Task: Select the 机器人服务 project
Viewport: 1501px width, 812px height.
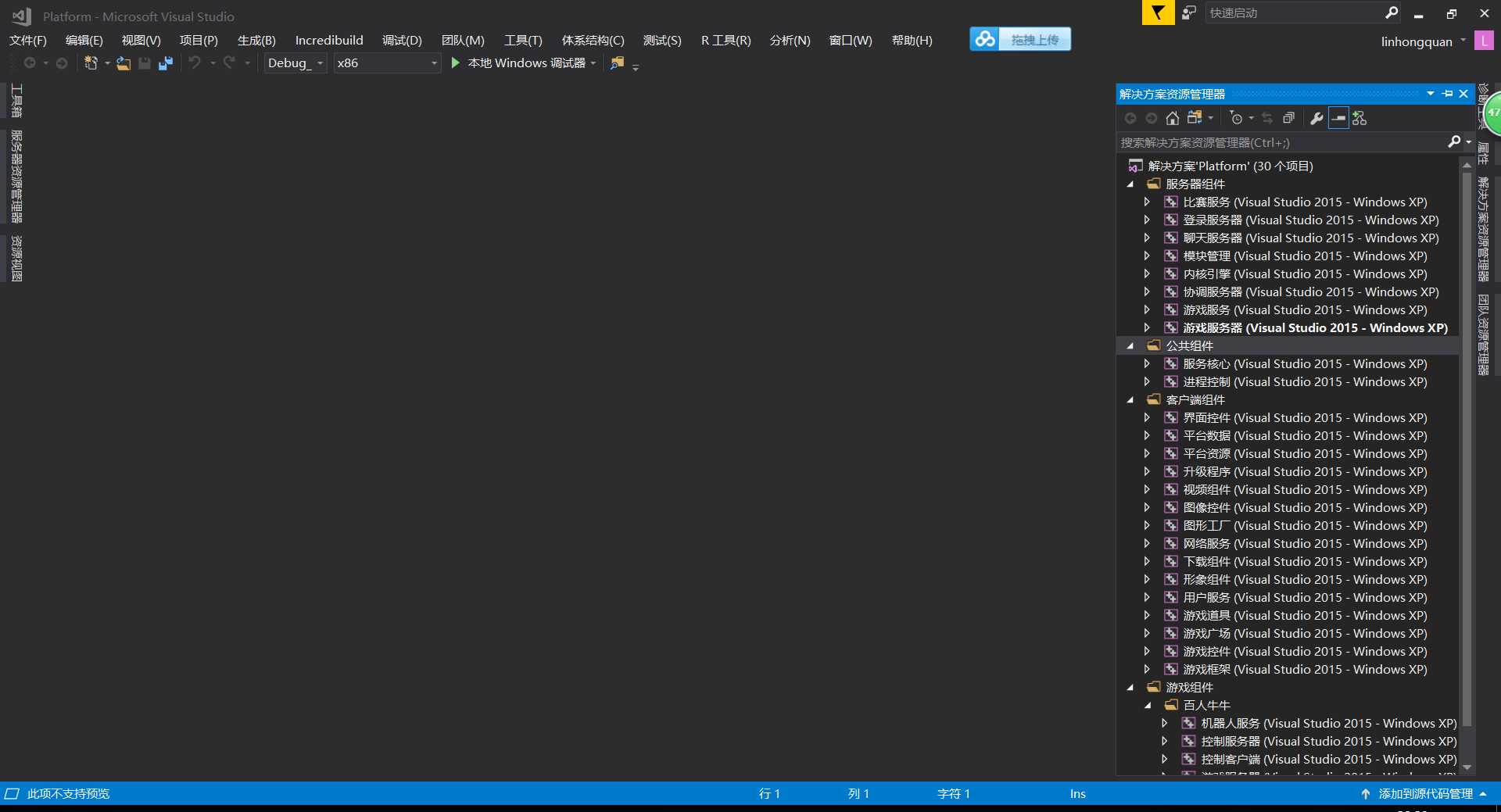Action: pyautogui.click(x=1328, y=723)
